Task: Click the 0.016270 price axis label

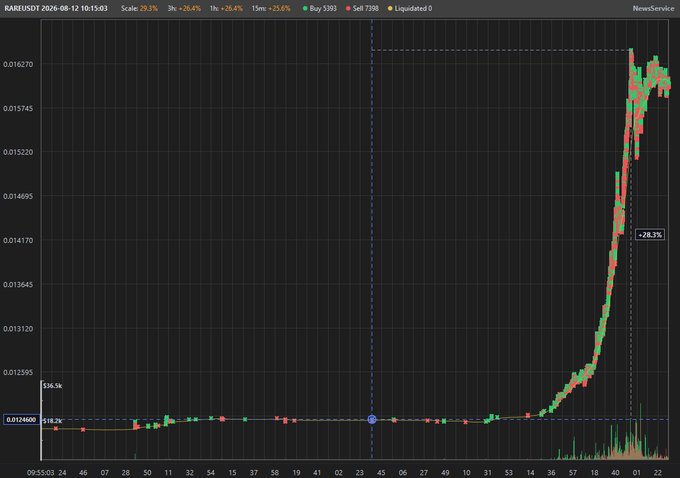Action: tap(18, 64)
